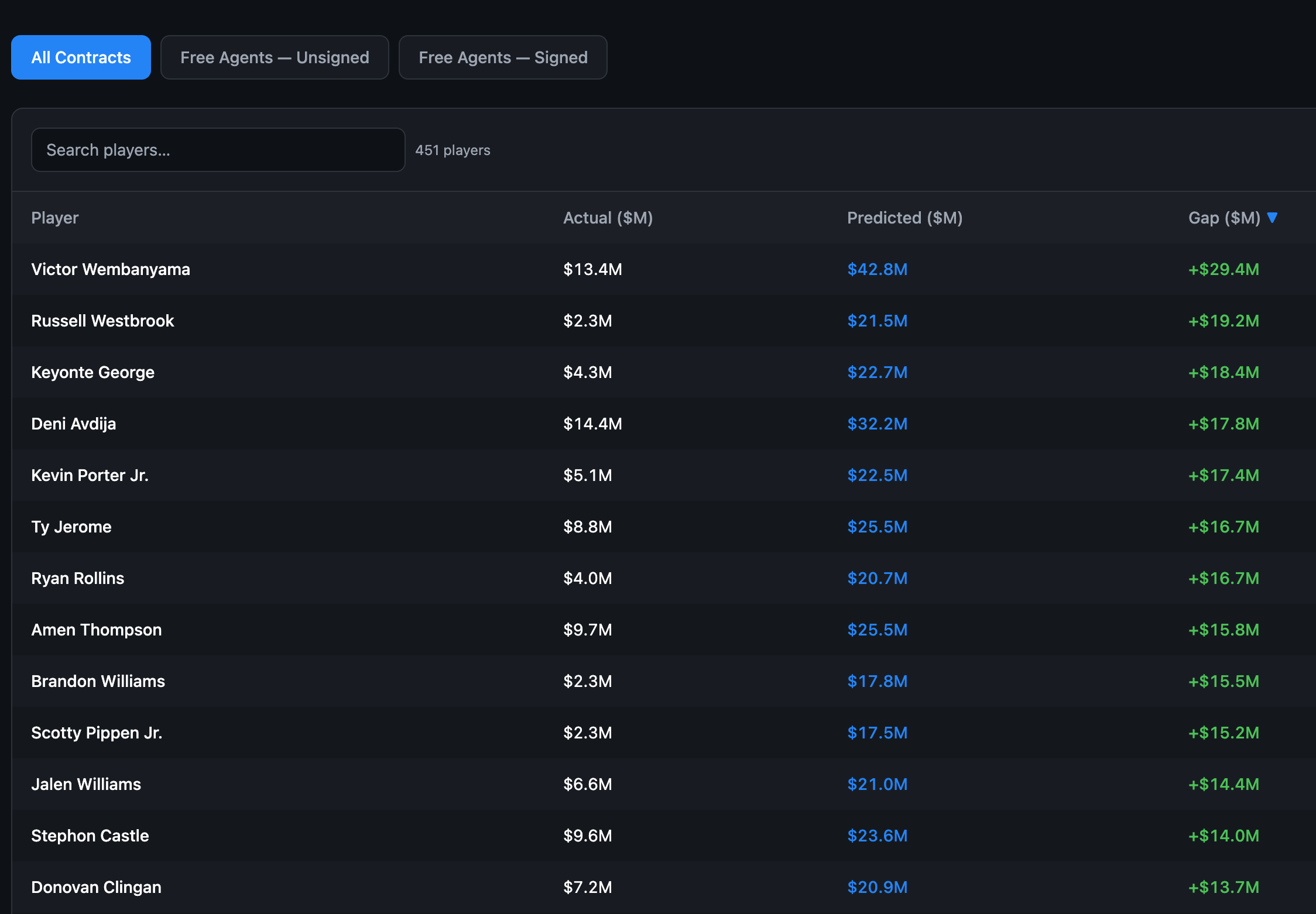Toggle the Gap sort descending arrow icon
Viewport: 1316px width, 914px height.
coord(1272,218)
